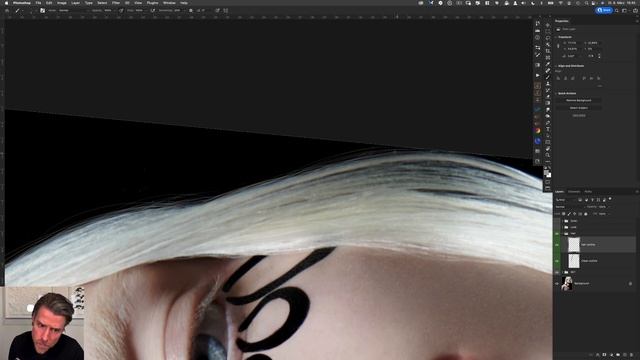Open the Image menu
Viewport: 640px width, 360px height.
[x=62, y=3]
